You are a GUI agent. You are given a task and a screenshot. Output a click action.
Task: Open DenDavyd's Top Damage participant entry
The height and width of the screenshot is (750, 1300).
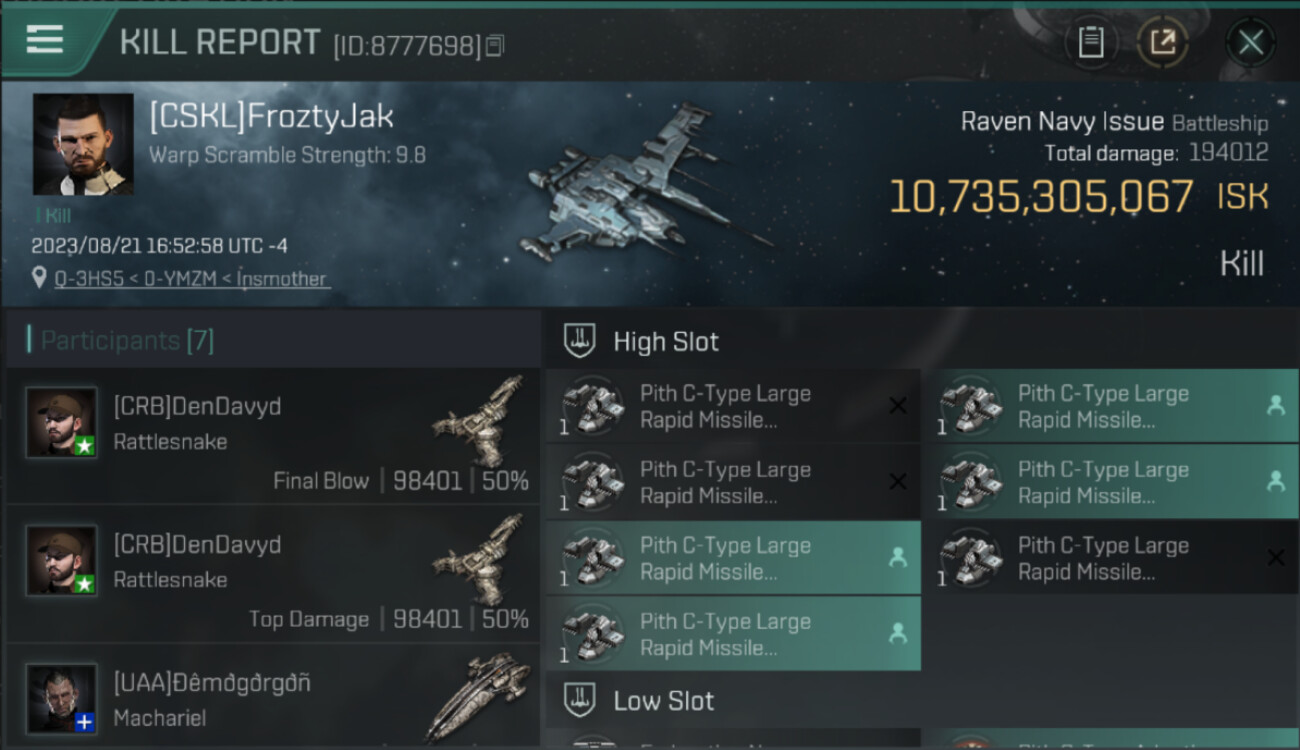(x=273, y=573)
